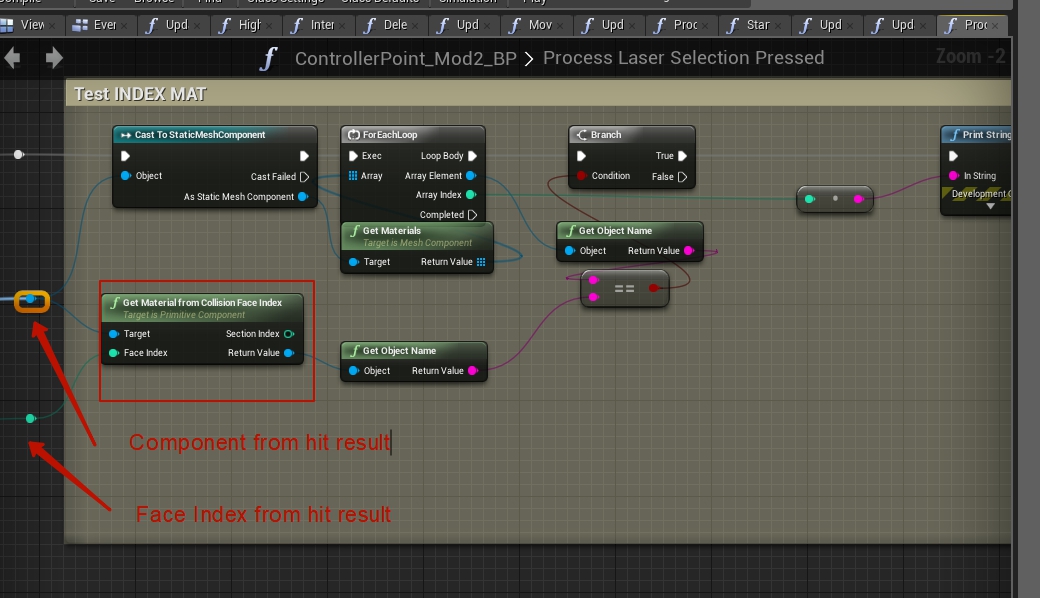Click ForEachLoop Completed exec pin
Viewport: 1040px width, 598px height.
pyautogui.click(x=472, y=214)
